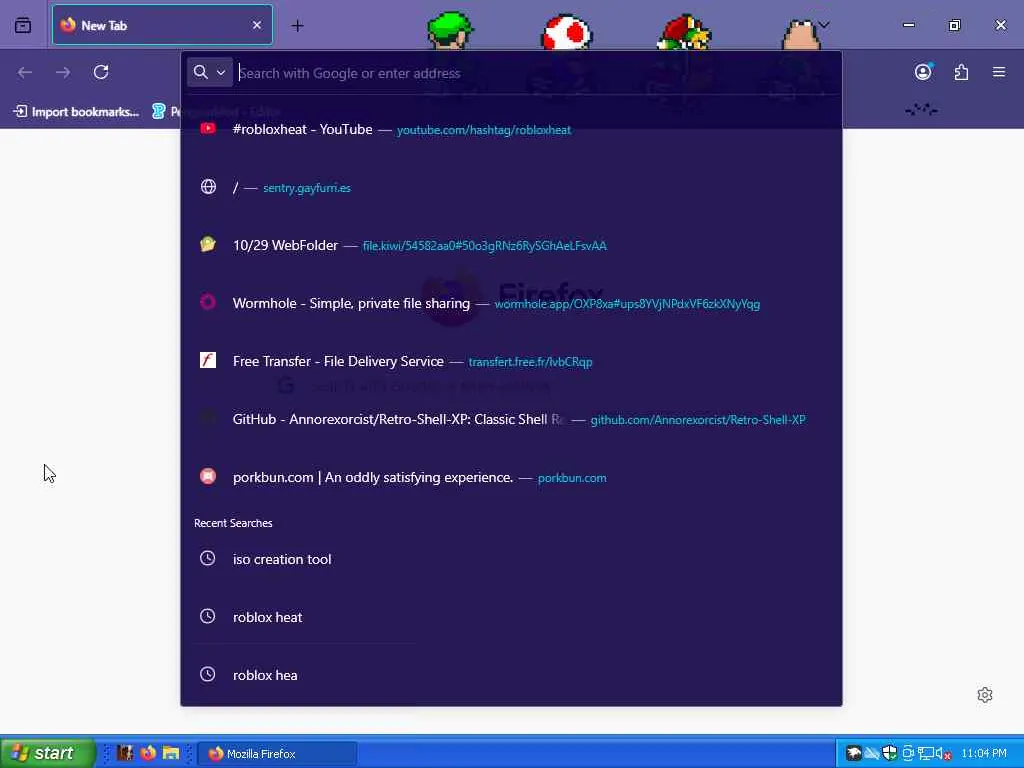Click the security shield tray icon
The height and width of the screenshot is (768, 1024).
pyautogui.click(x=889, y=753)
